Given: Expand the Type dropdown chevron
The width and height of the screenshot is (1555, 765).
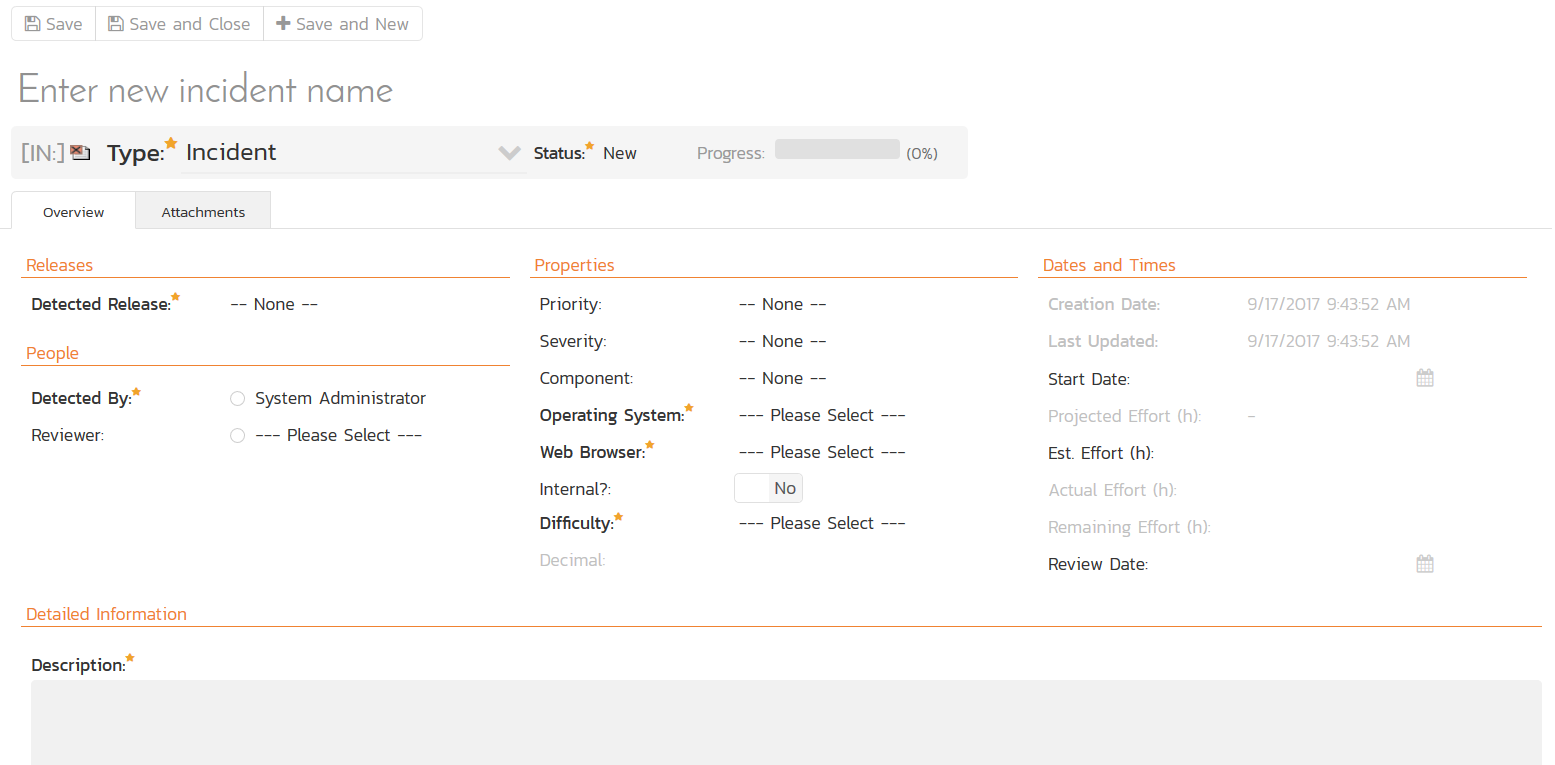Looking at the screenshot, I should pos(509,153).
